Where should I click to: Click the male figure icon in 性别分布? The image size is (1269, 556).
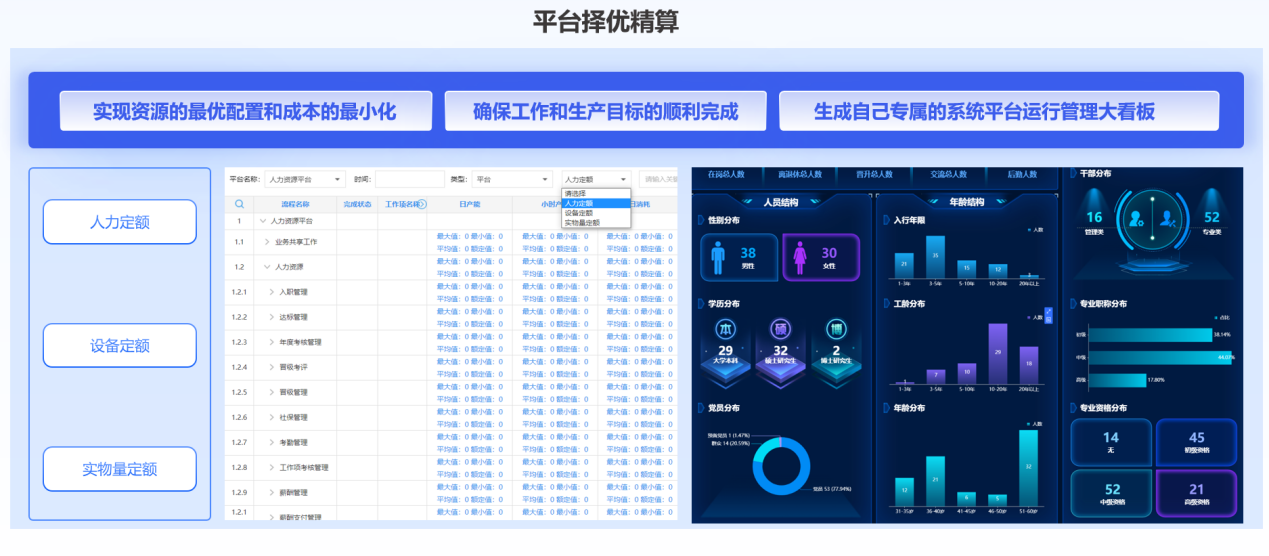(x=717, y=258)
